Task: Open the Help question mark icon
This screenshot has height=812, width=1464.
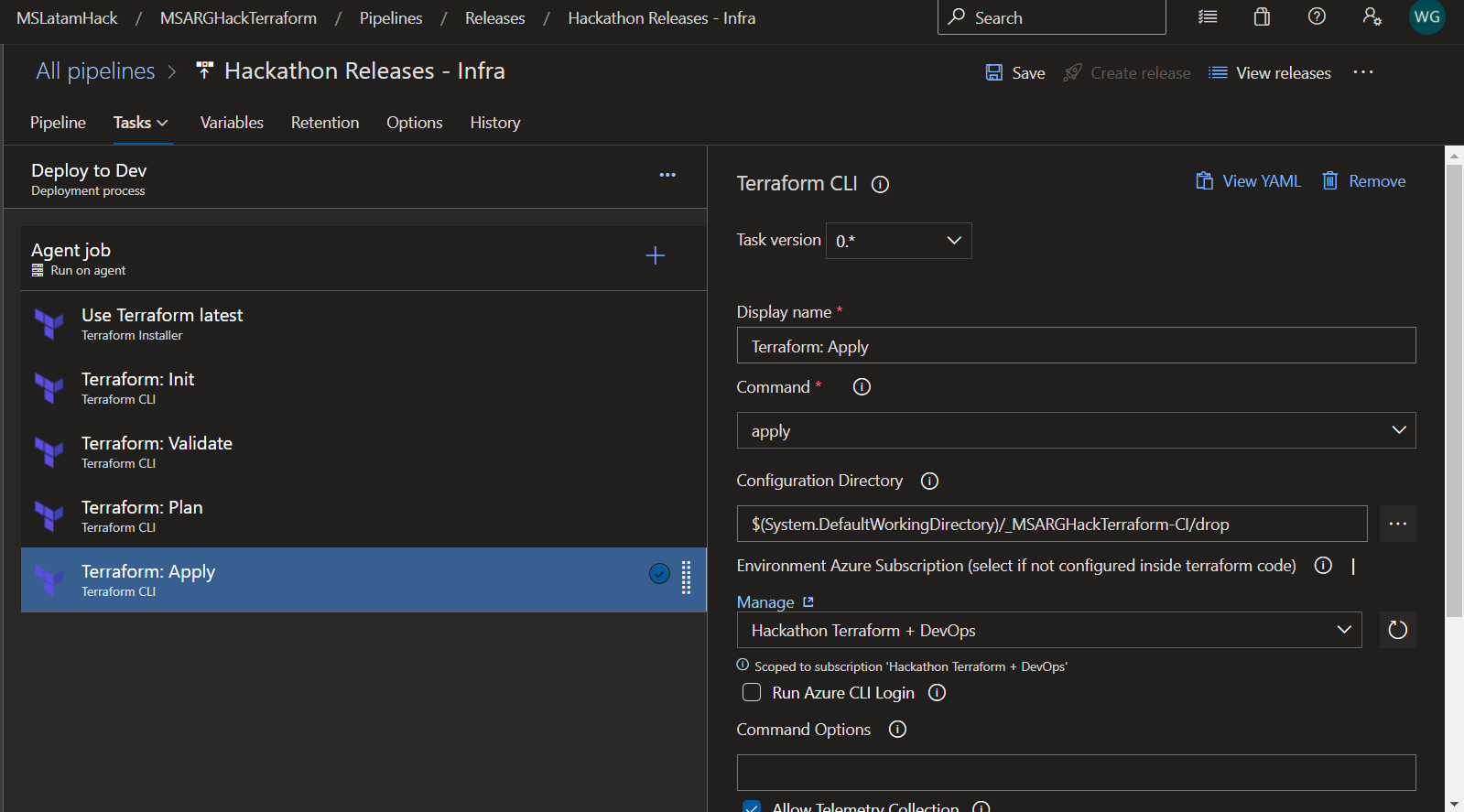Action: click(1317, 16)
